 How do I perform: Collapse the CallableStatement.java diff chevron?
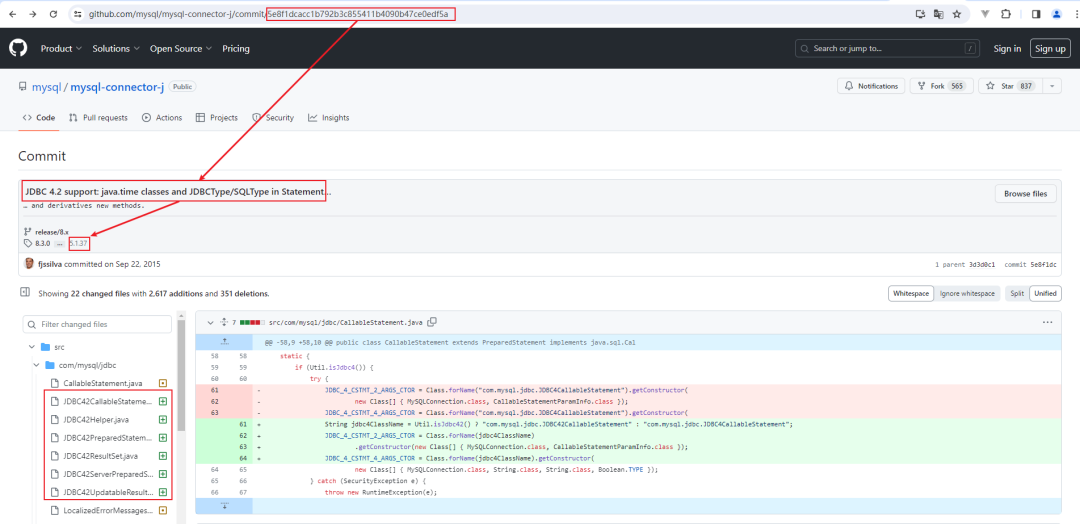tap(209, 322)
